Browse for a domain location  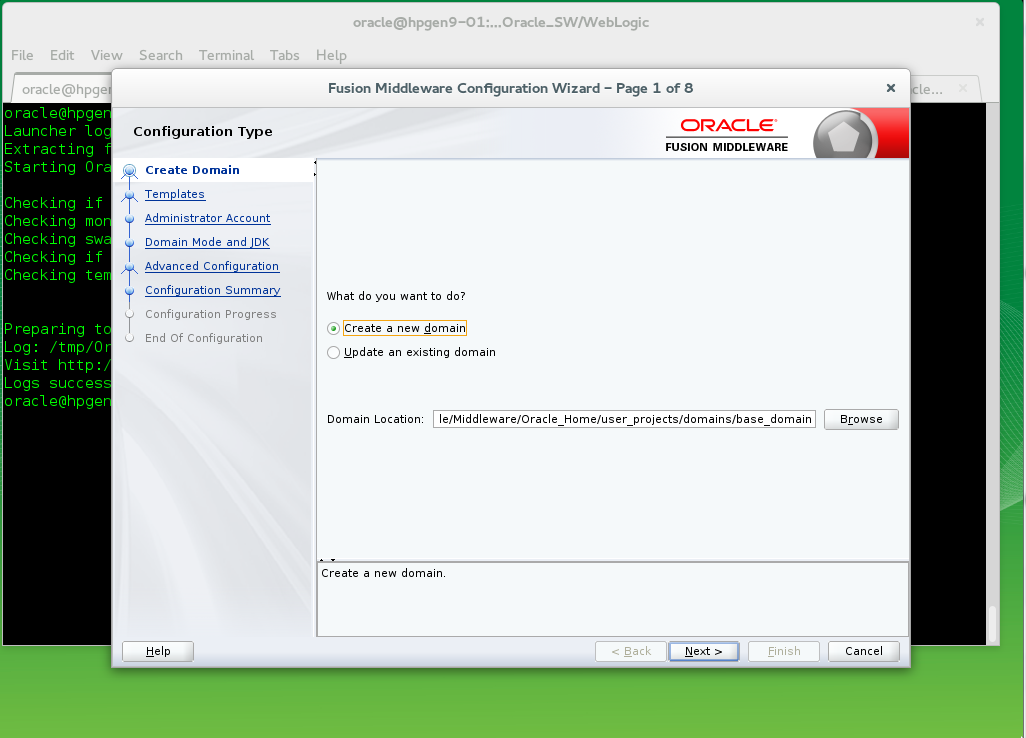click(x=860, y=419)
